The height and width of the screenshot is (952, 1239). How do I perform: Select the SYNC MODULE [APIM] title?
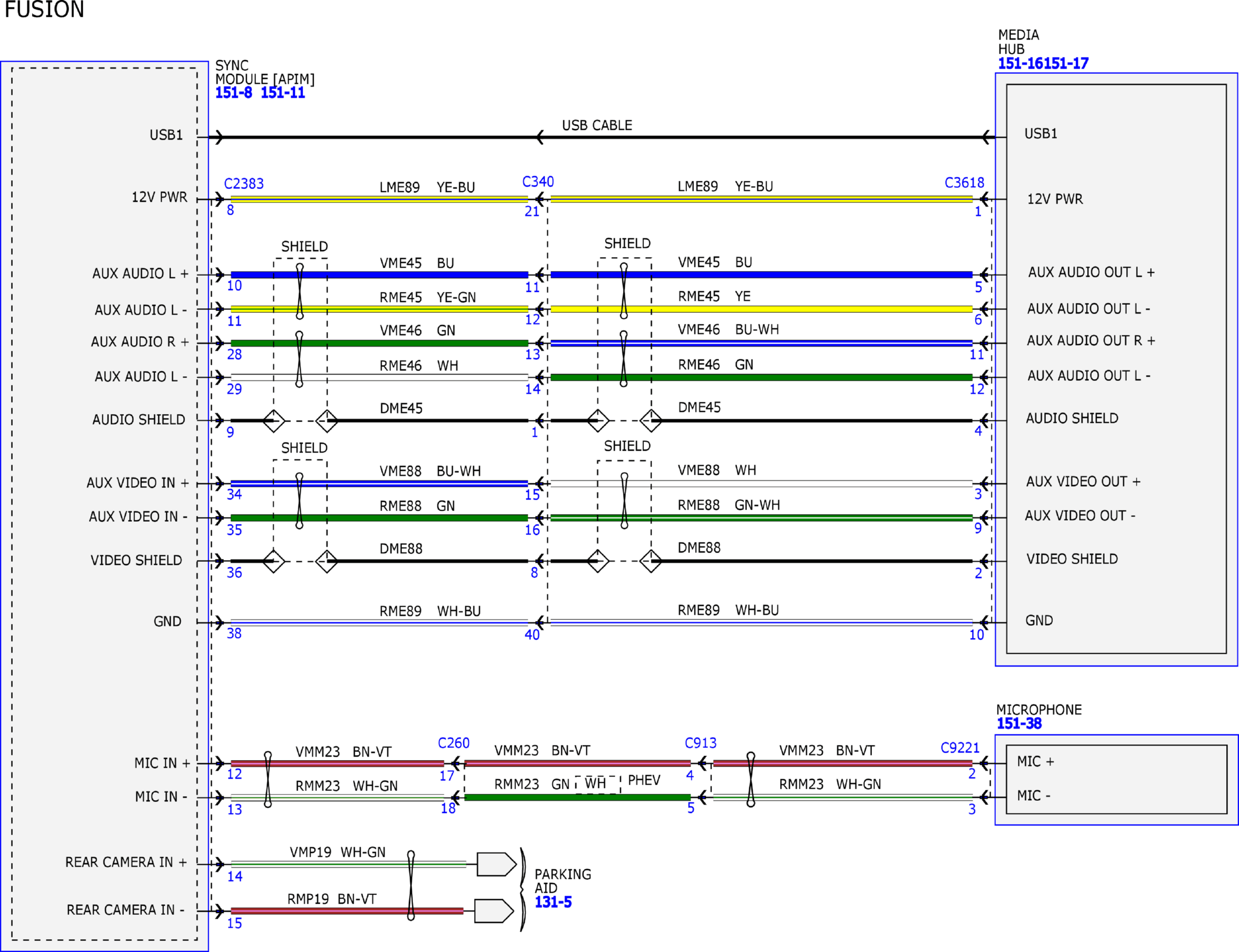tap(265, 72)
